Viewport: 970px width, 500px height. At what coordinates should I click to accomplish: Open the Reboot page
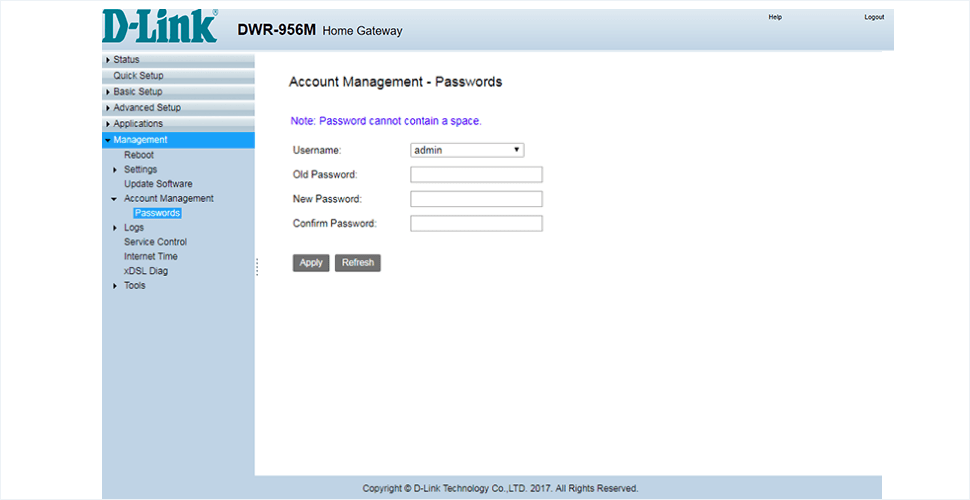point(139,155)
